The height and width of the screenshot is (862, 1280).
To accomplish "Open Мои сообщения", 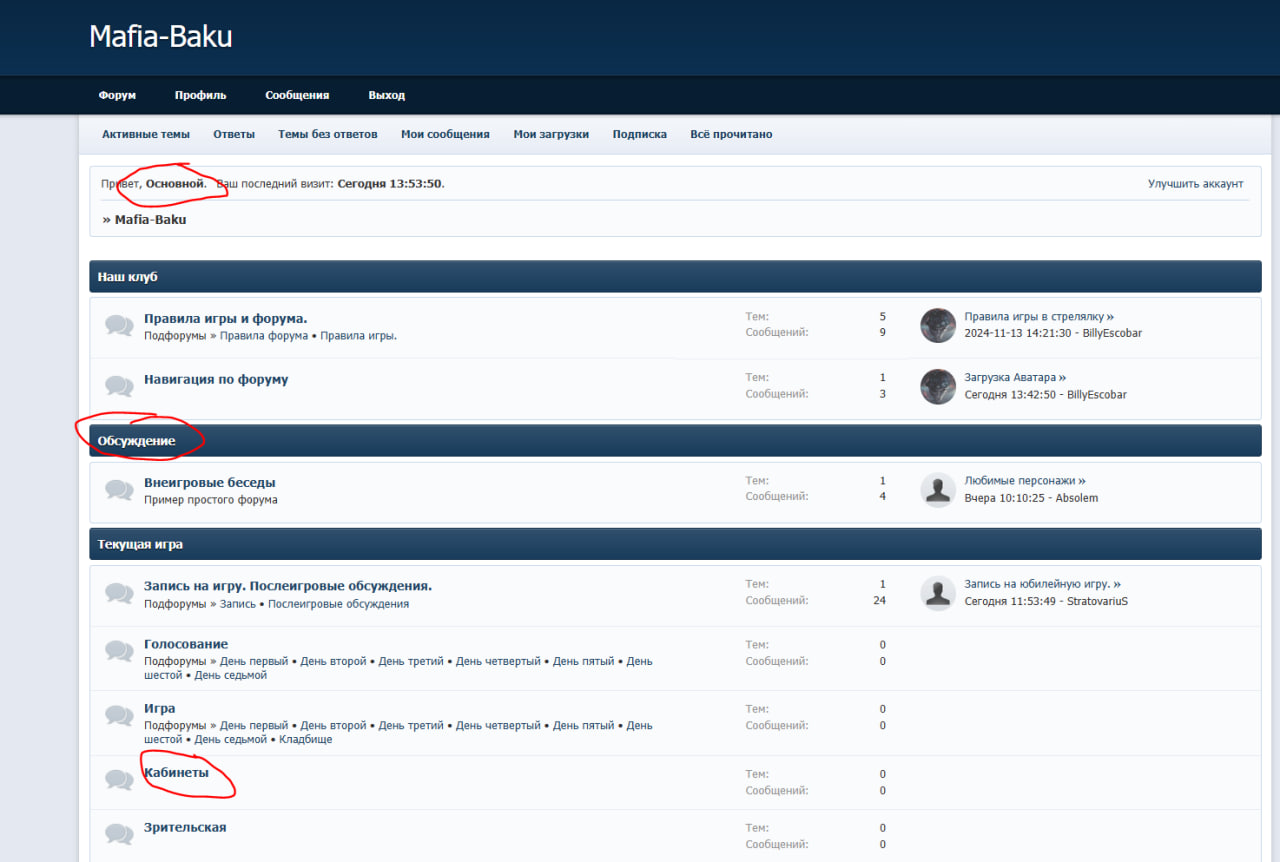I will point(445,134).
